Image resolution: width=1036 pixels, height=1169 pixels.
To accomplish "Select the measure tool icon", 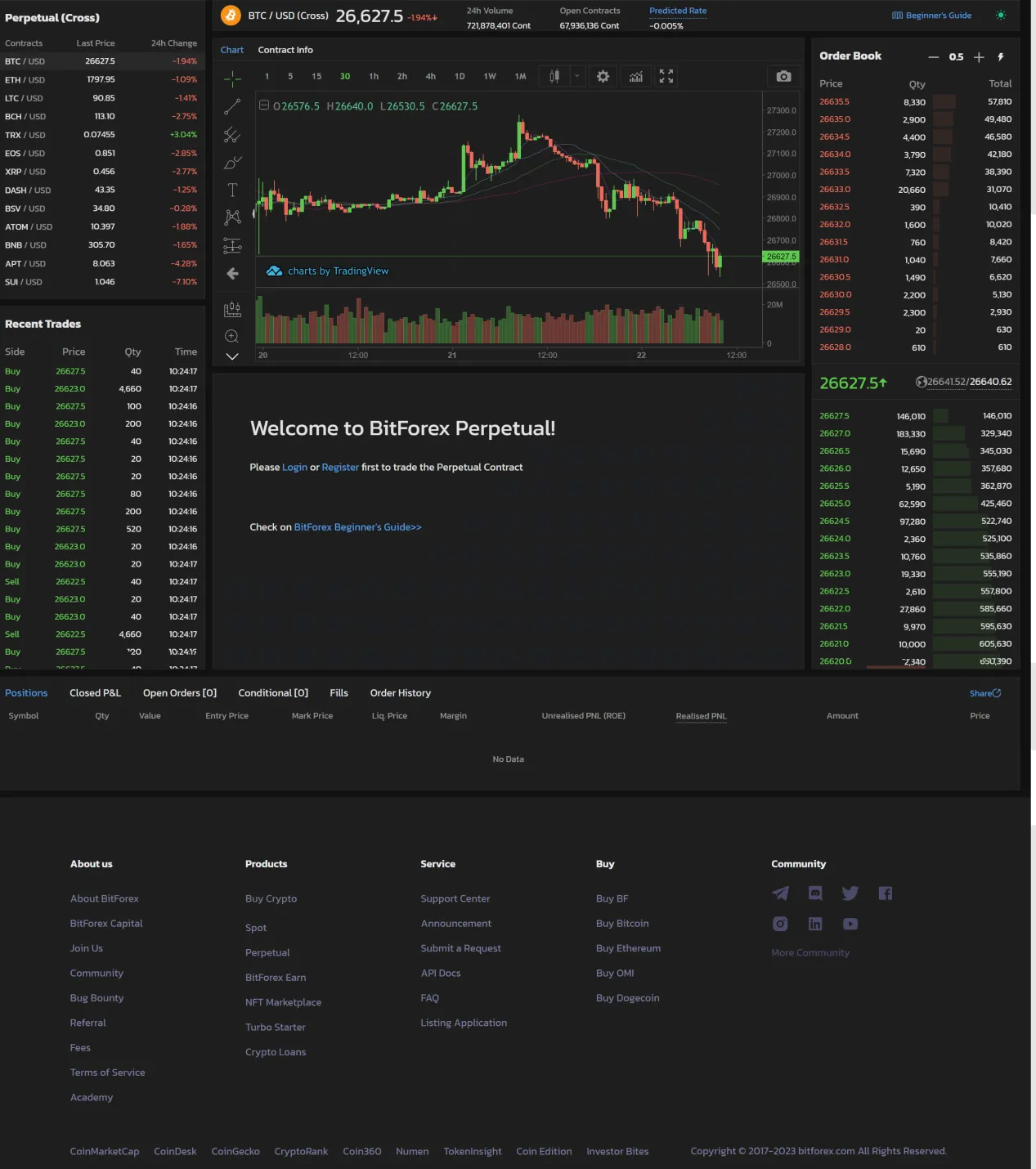I will click(x=232, y=309).
